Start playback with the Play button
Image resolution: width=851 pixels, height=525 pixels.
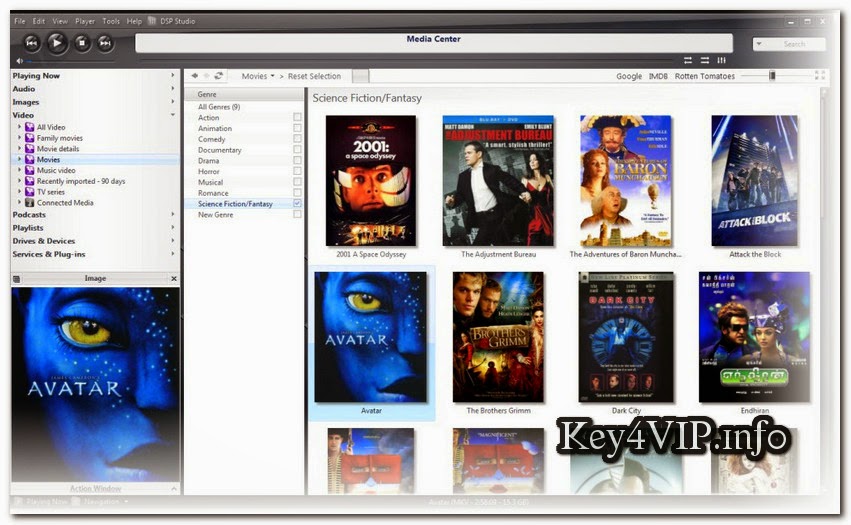57,43
